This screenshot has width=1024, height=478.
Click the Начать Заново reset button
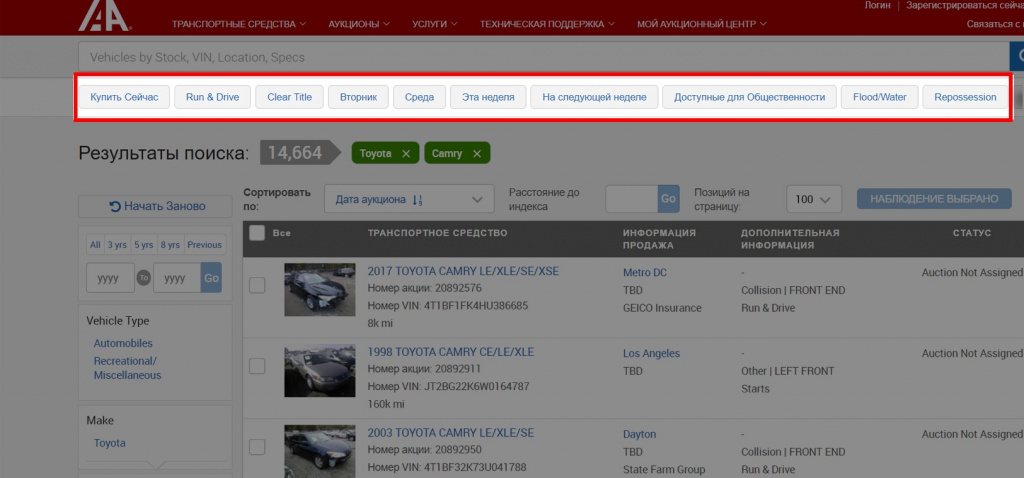point(155,206)
